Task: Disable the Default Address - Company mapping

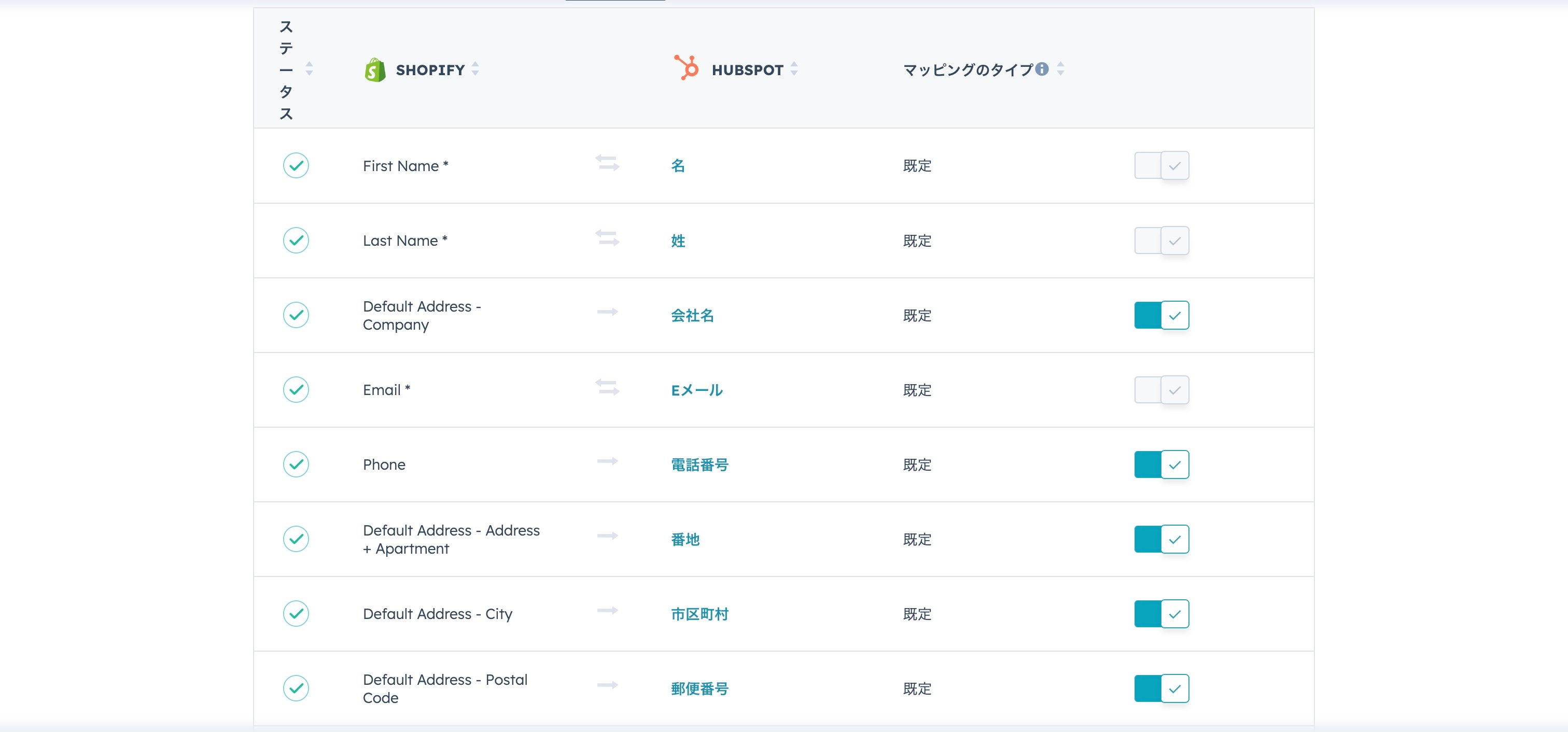Action: (x=1161, y=315)
